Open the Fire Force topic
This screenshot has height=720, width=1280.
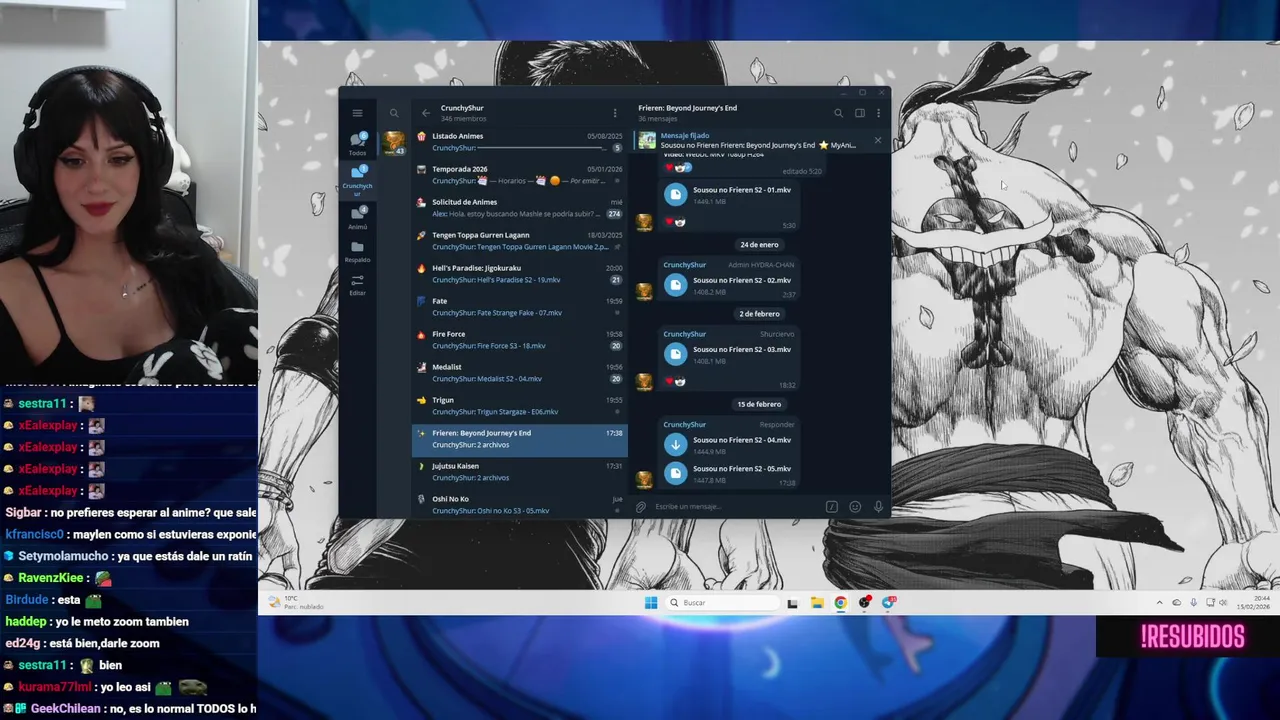tap(520, 340)
